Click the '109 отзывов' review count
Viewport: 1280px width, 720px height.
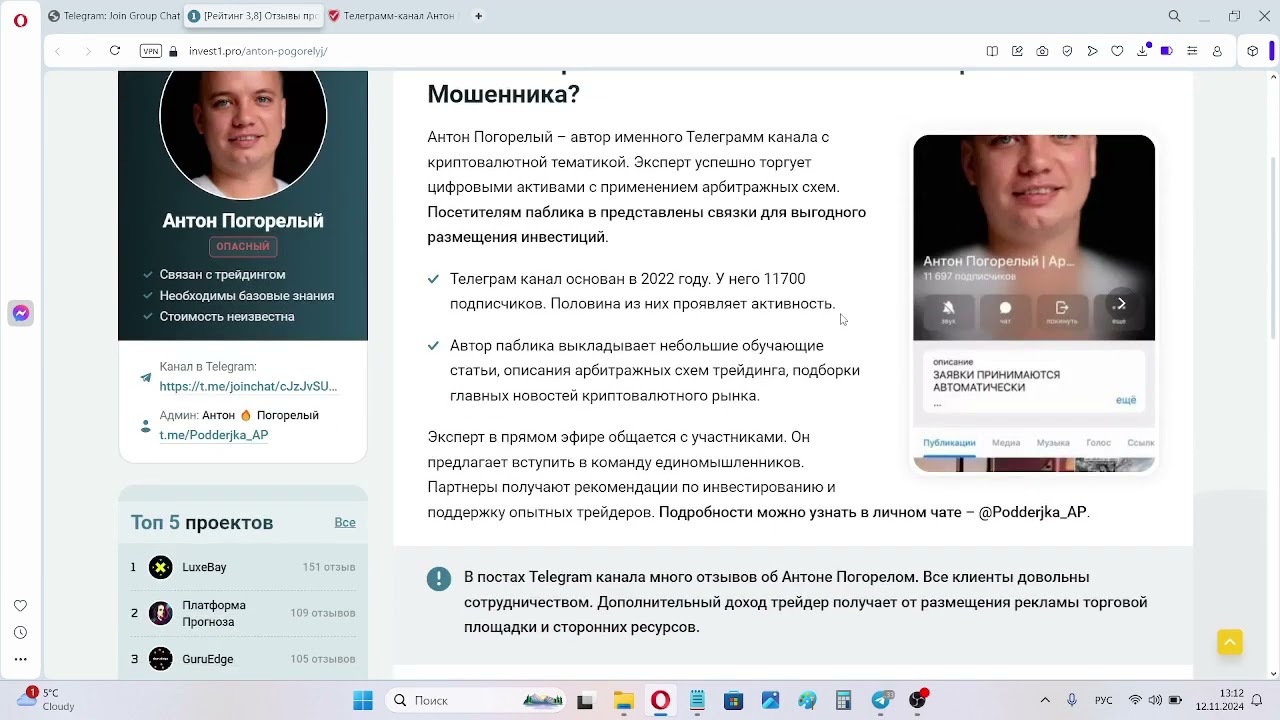coord(323,613)
